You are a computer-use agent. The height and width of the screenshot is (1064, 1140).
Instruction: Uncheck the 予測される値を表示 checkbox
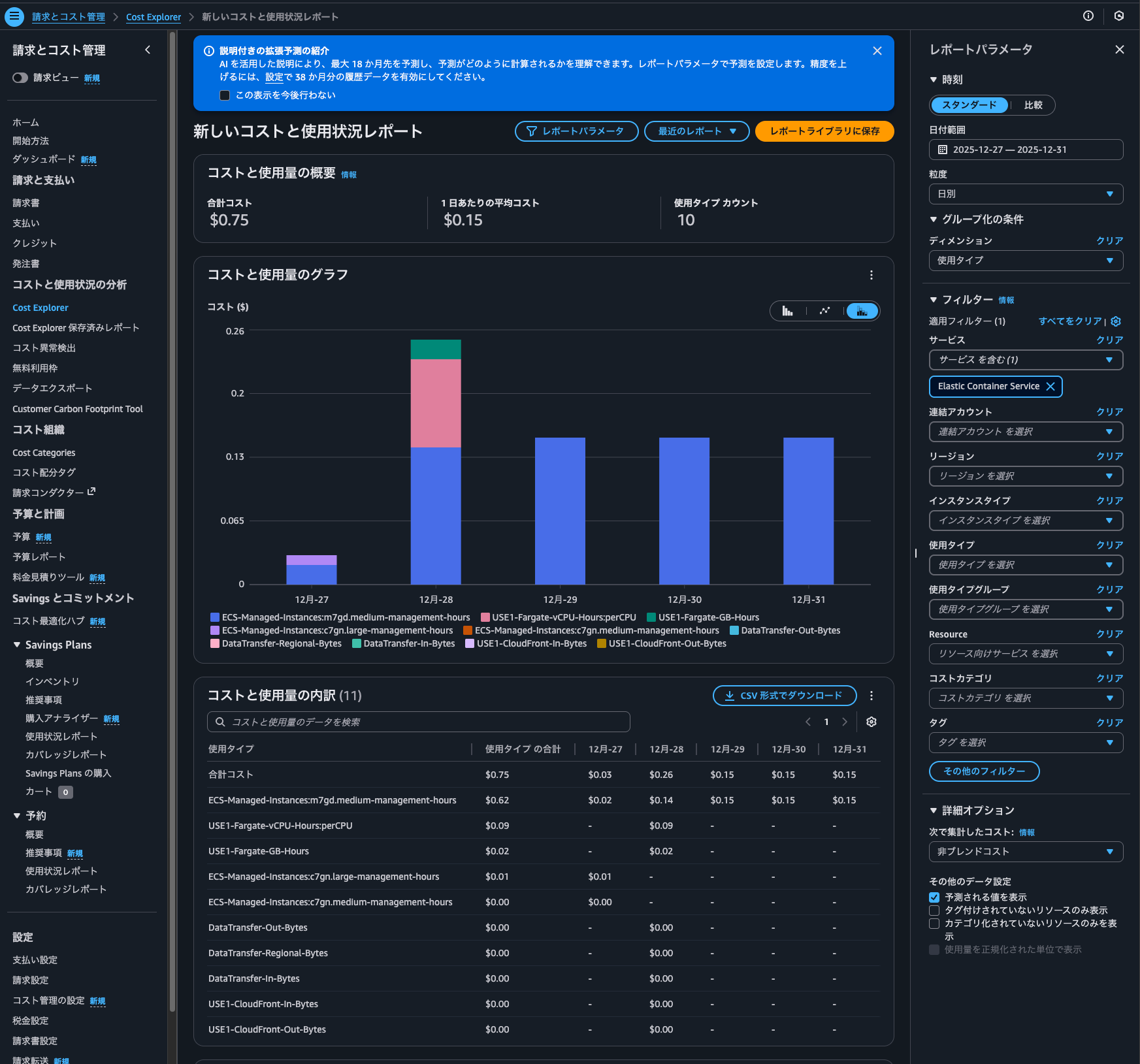pos(934,897)
